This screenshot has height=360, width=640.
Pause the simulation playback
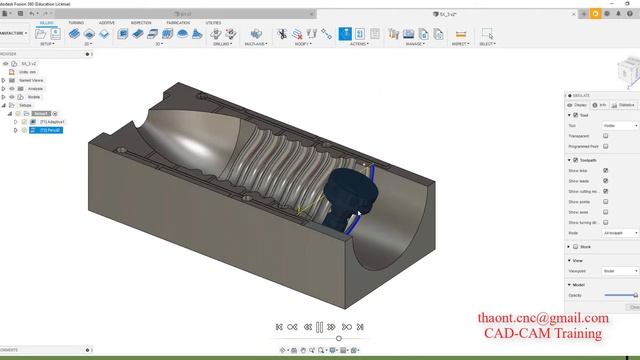coord(320,327)
